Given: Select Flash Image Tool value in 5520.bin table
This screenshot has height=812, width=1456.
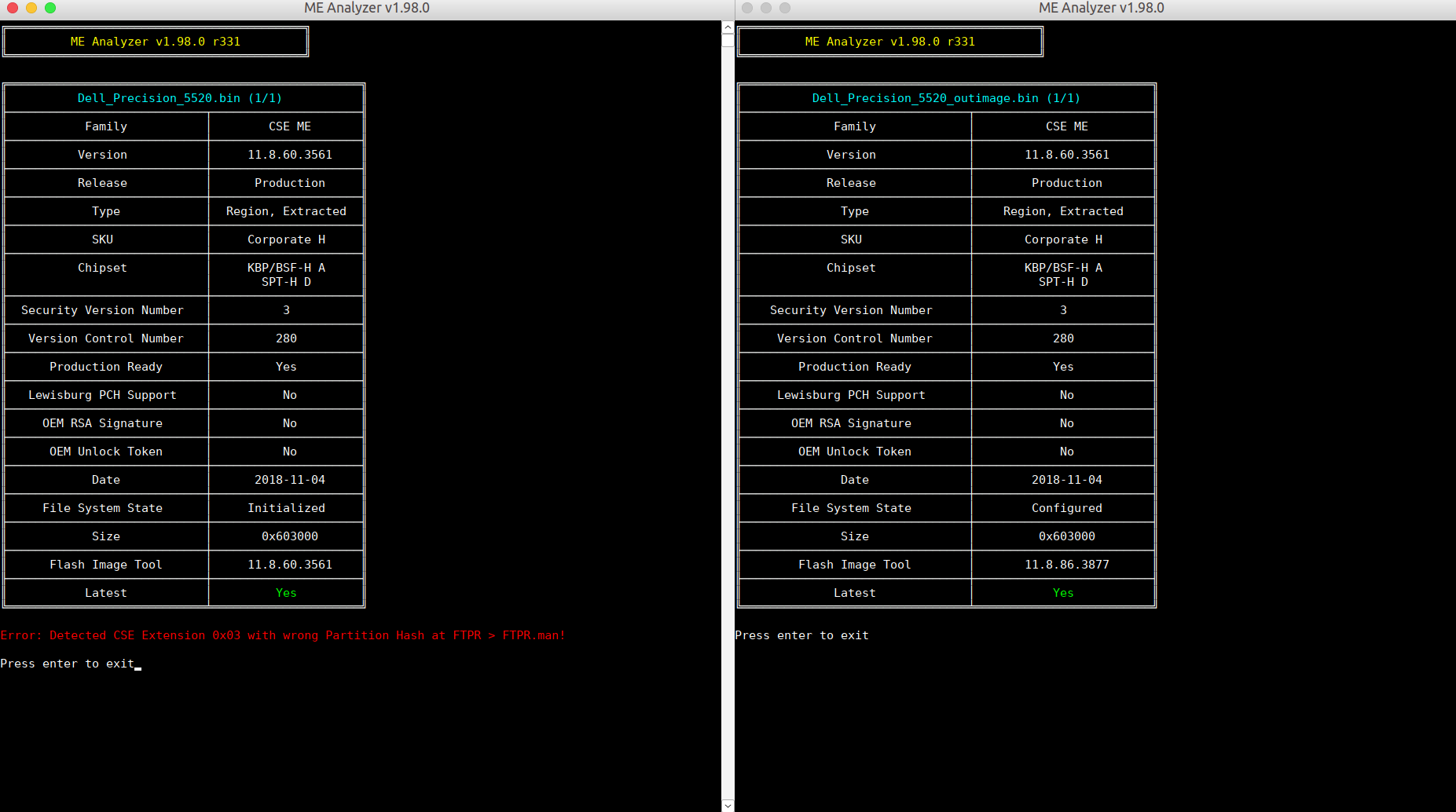Looking at the screenshot, I should (290, 565).
